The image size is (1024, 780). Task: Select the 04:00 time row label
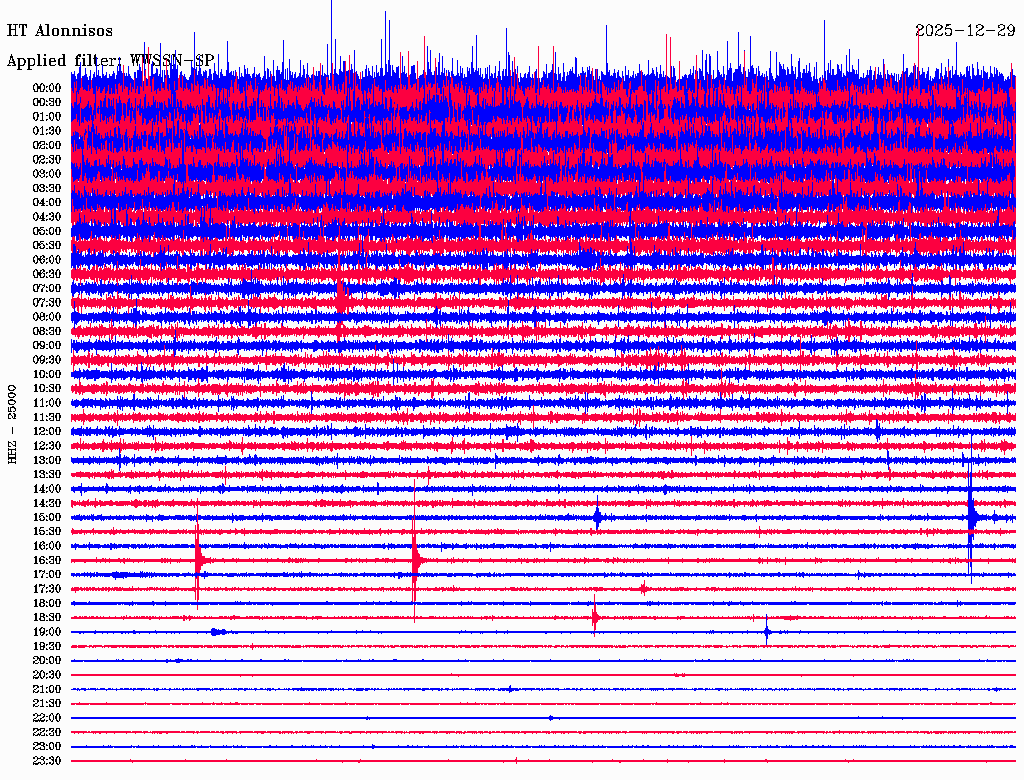(x=47, y=203)
